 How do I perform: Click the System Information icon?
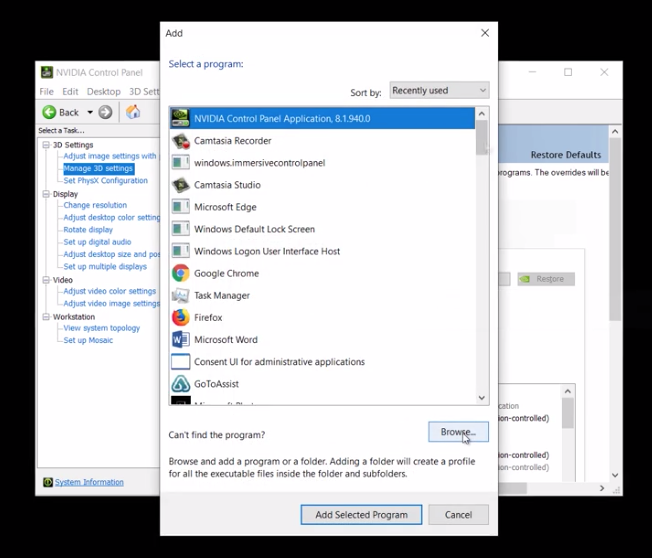pos(48,482)
